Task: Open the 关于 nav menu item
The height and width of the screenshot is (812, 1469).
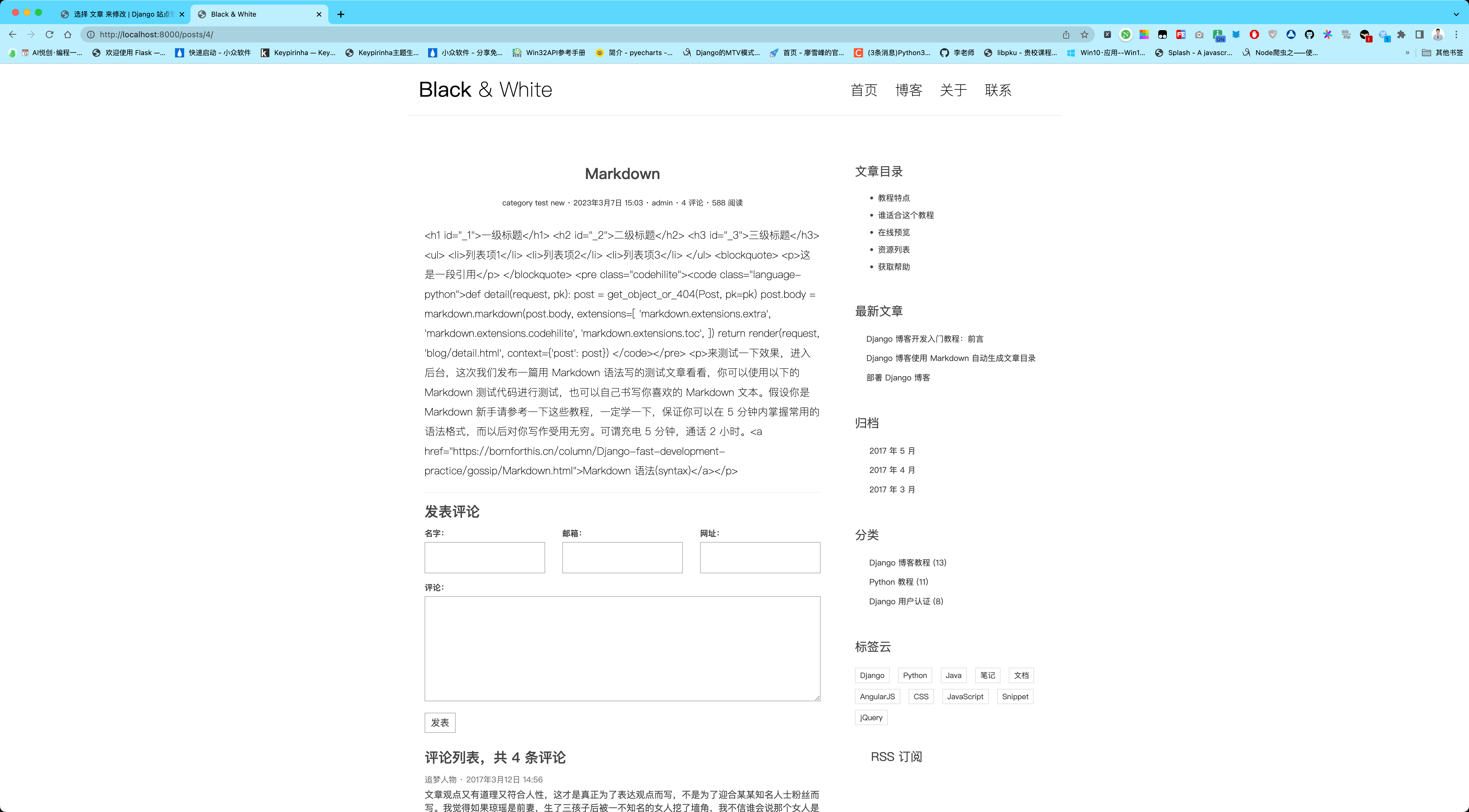Action: [x=953, y=90]
